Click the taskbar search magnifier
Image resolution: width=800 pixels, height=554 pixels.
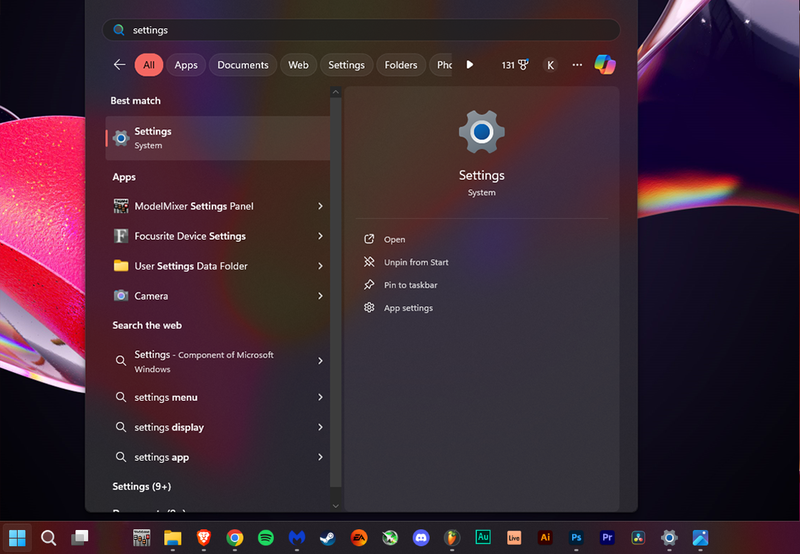click(x=48, y=537)
